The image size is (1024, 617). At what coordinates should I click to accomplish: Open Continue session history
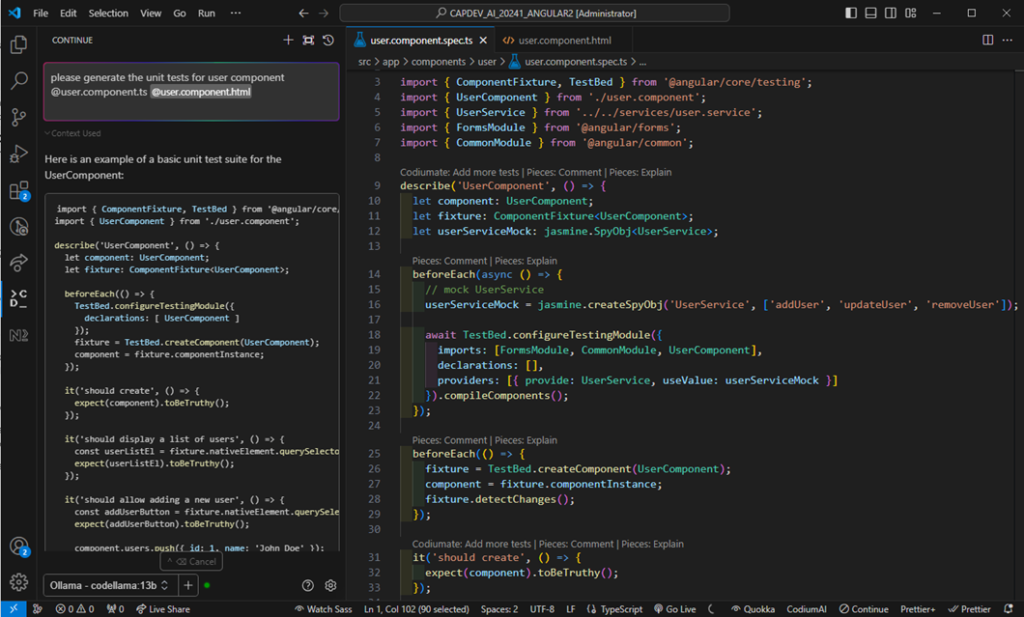pos(330,40)
